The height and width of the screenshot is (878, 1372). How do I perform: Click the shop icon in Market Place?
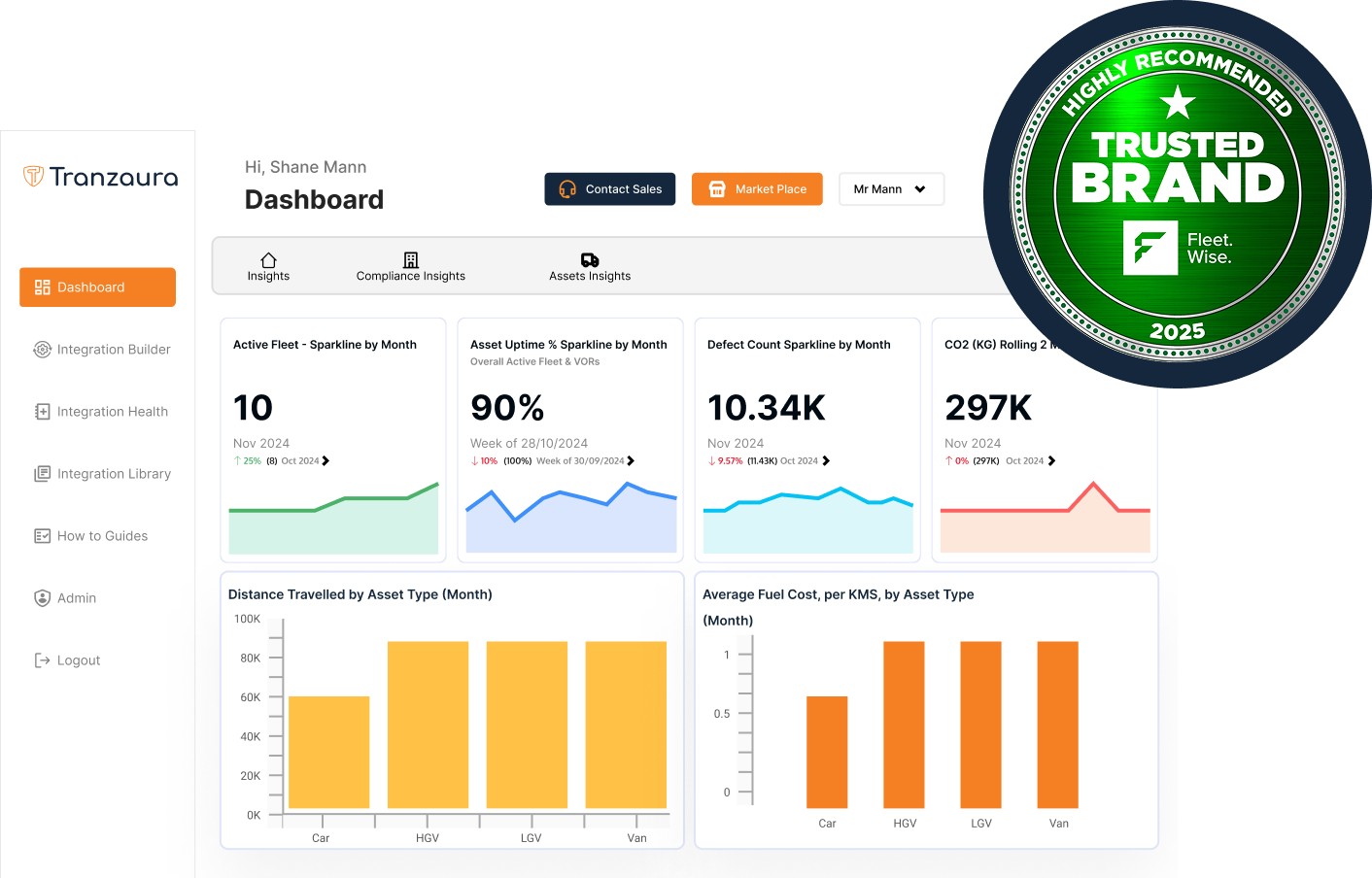coord(717,189)
